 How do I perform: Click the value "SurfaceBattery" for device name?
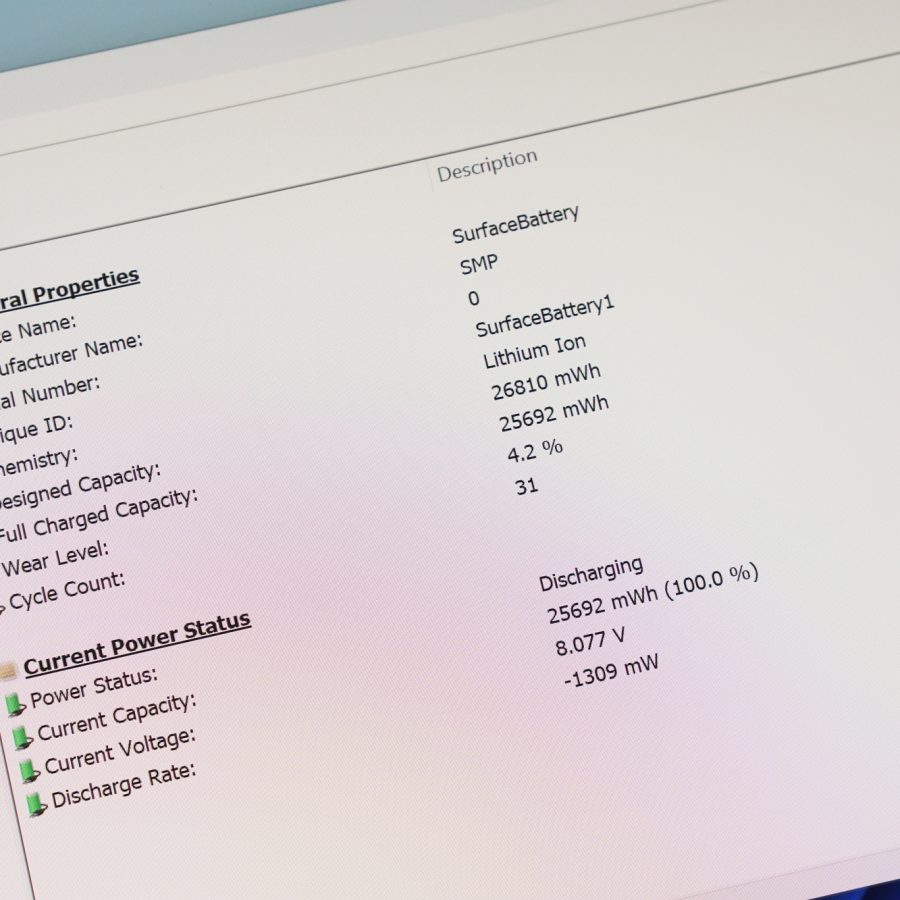(515, 224)
